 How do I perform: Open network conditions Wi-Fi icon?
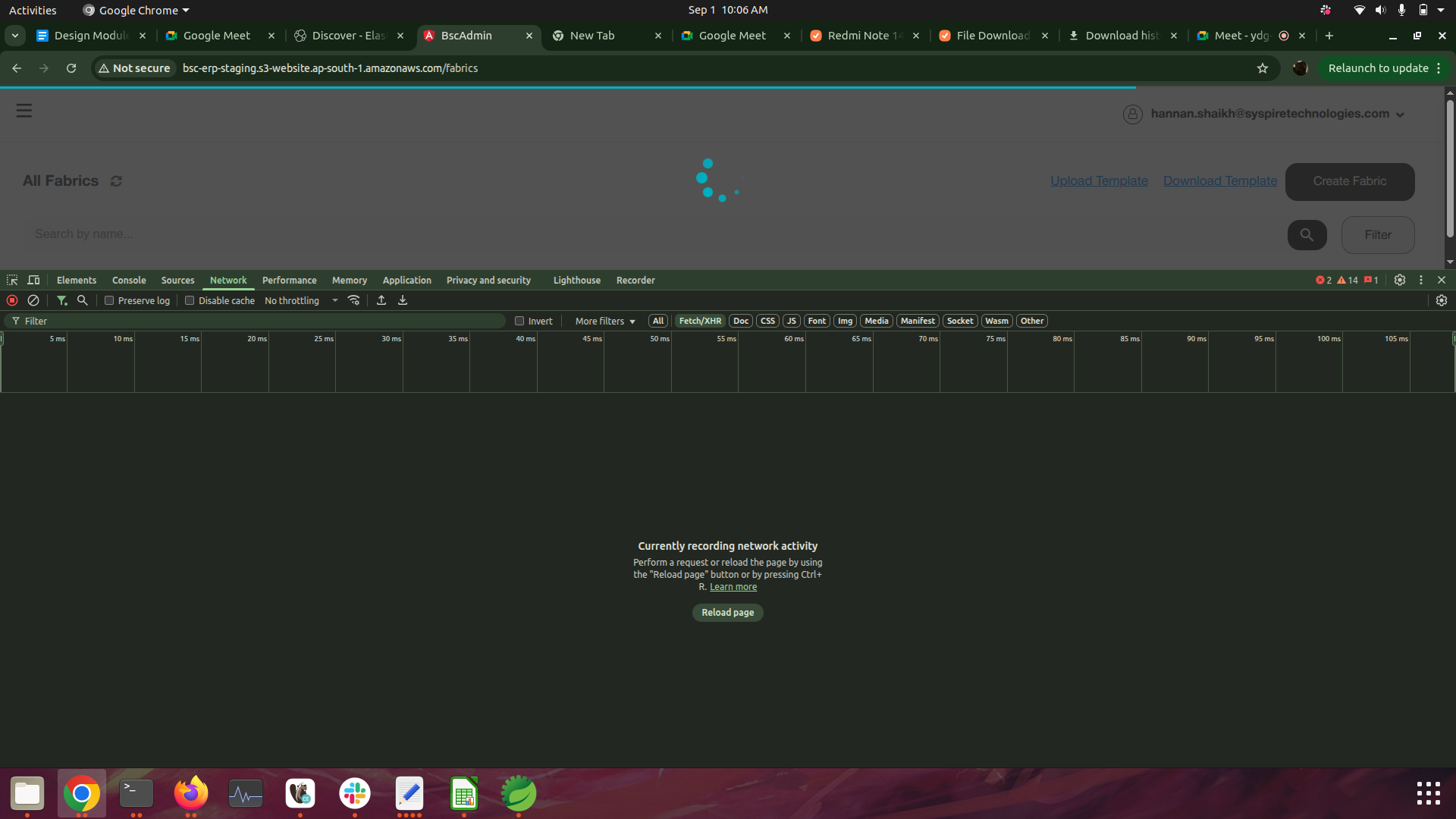(x=353, y=300)
